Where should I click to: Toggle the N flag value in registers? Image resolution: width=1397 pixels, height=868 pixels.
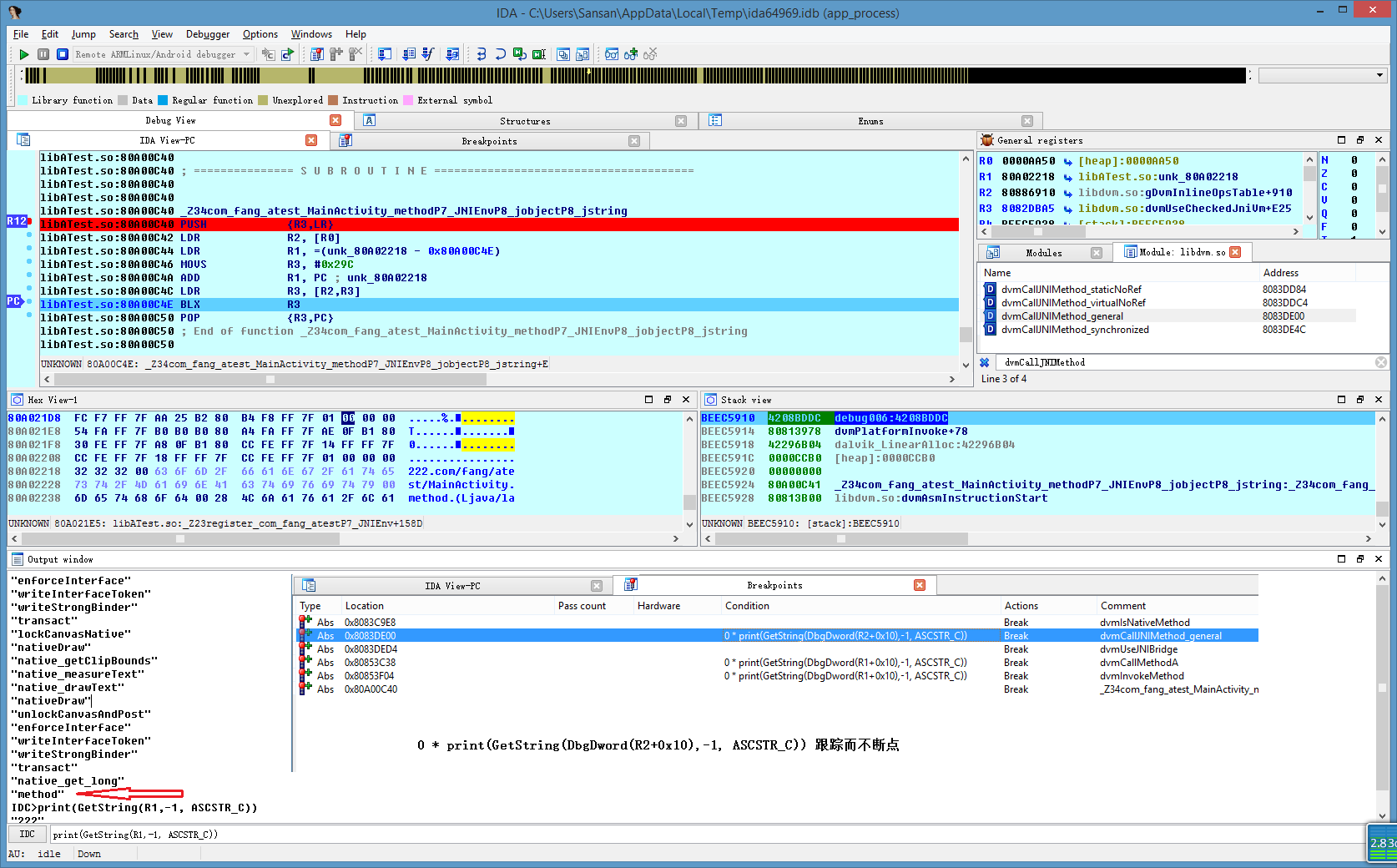coord(1354,160)
